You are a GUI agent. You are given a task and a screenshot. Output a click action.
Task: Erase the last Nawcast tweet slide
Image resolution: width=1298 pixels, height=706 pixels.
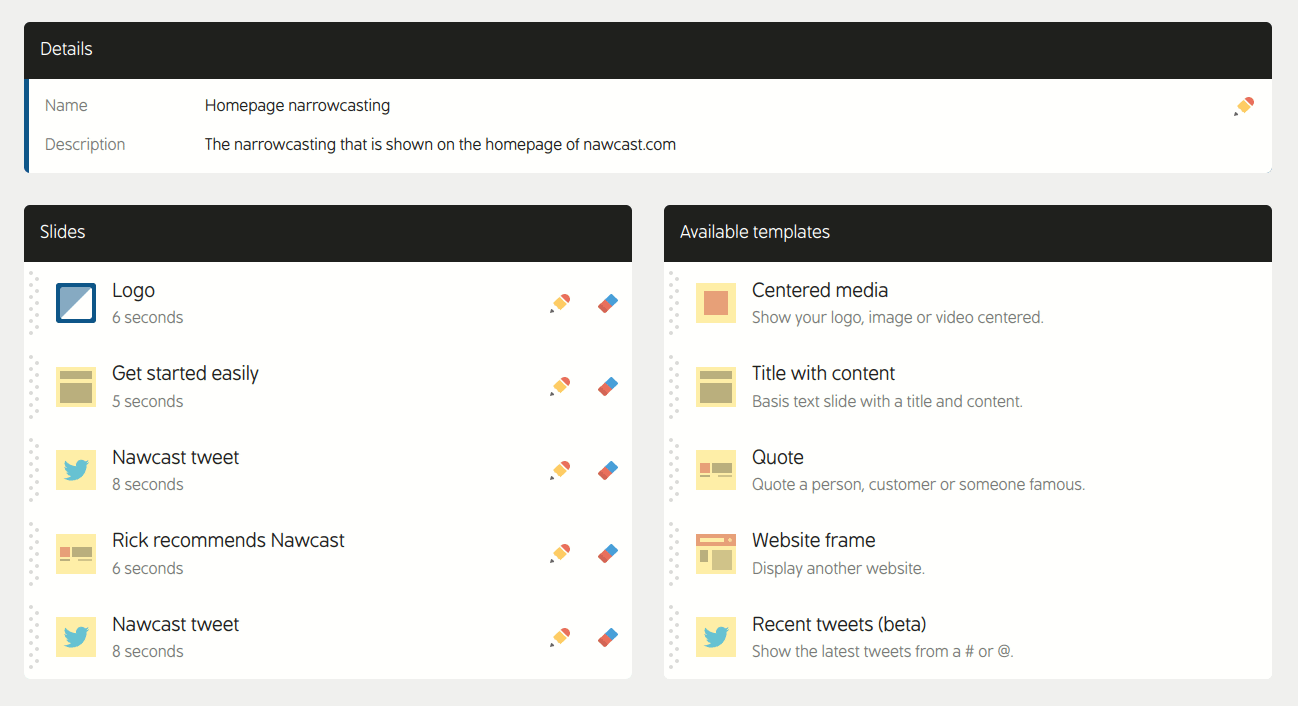tap(608, 637)
